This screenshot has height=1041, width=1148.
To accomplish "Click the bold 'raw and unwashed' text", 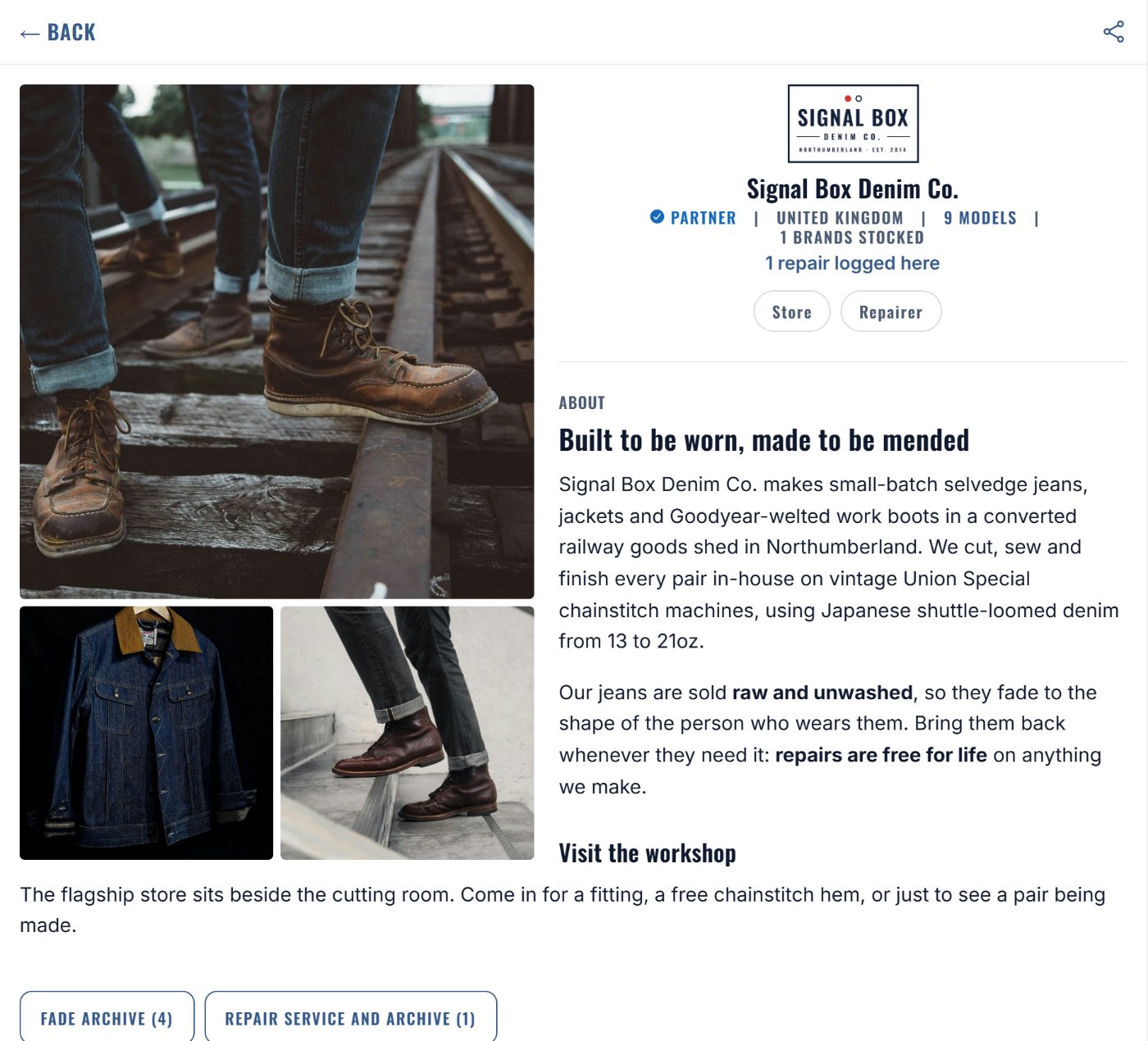I will pos(822,693).
